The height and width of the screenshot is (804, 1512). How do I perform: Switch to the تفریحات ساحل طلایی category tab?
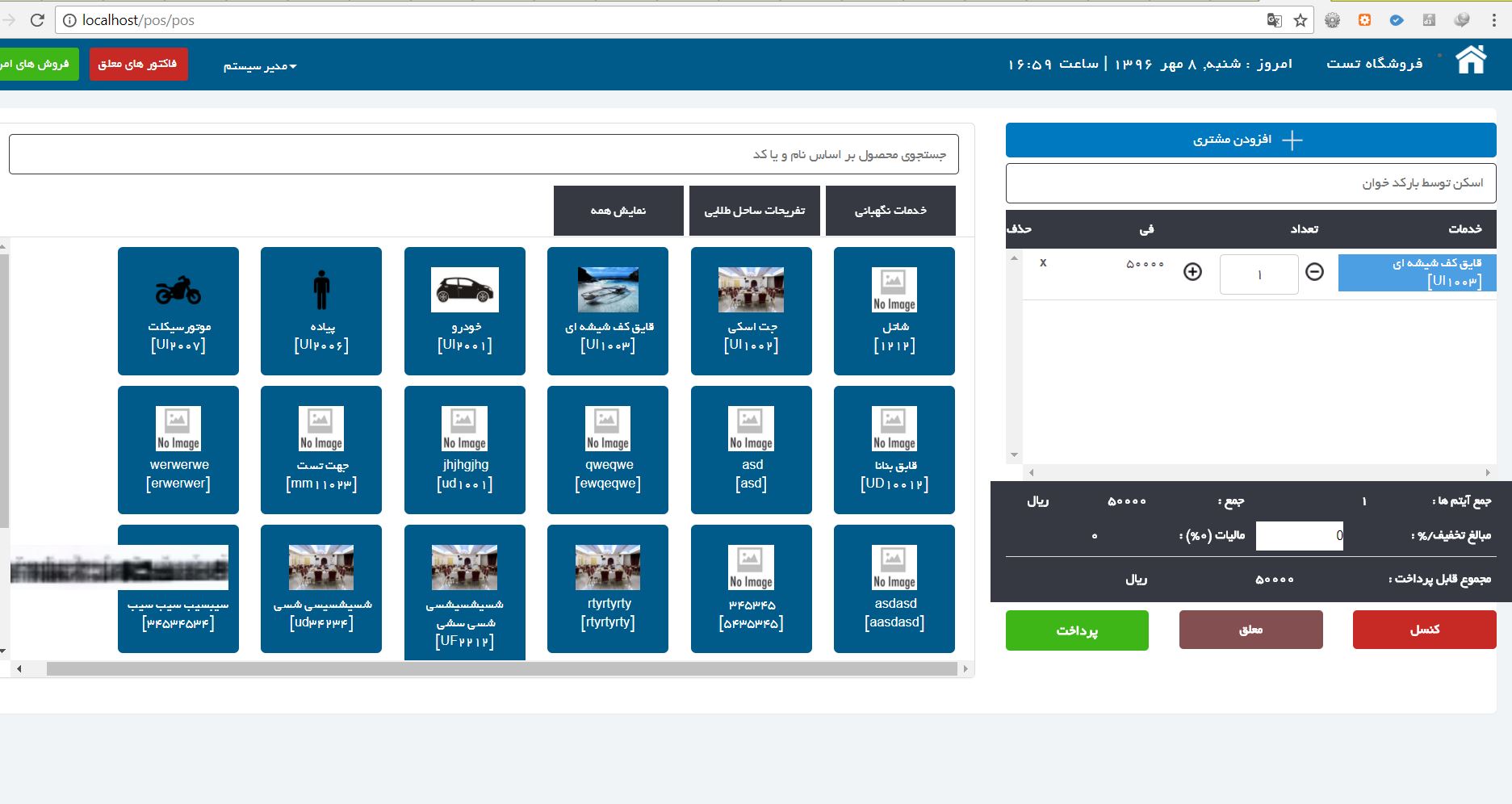tap(755, 211)
